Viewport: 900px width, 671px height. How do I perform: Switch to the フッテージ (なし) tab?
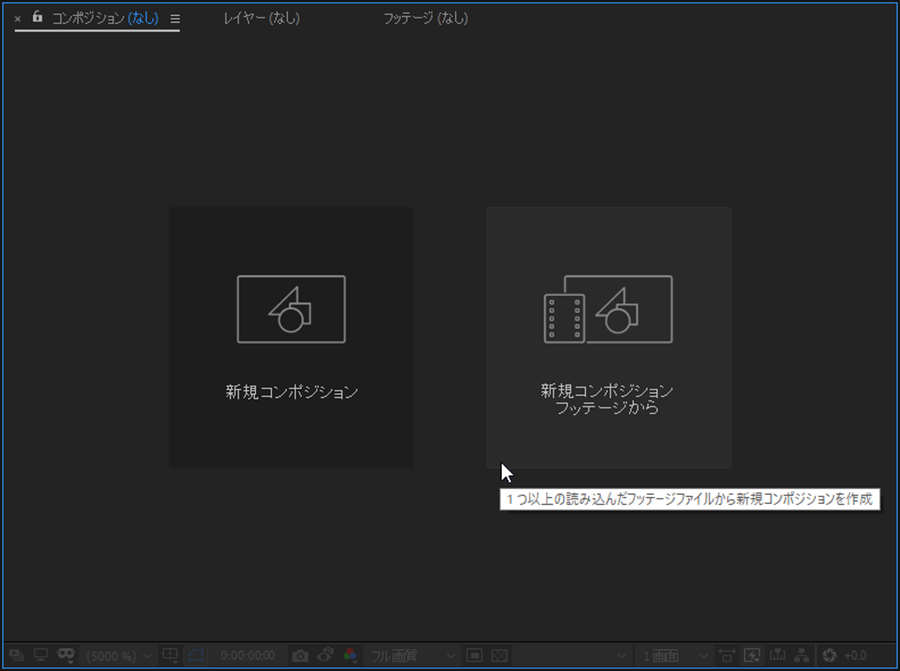426,18
